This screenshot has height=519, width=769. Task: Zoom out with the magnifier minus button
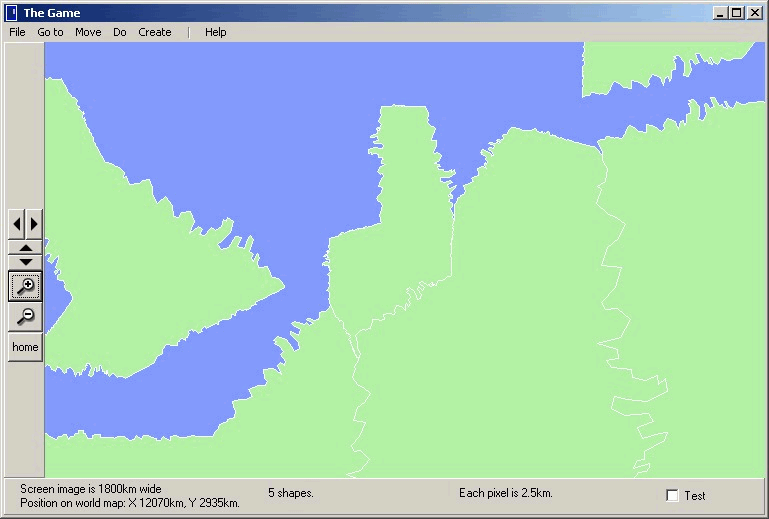point(25,317)
